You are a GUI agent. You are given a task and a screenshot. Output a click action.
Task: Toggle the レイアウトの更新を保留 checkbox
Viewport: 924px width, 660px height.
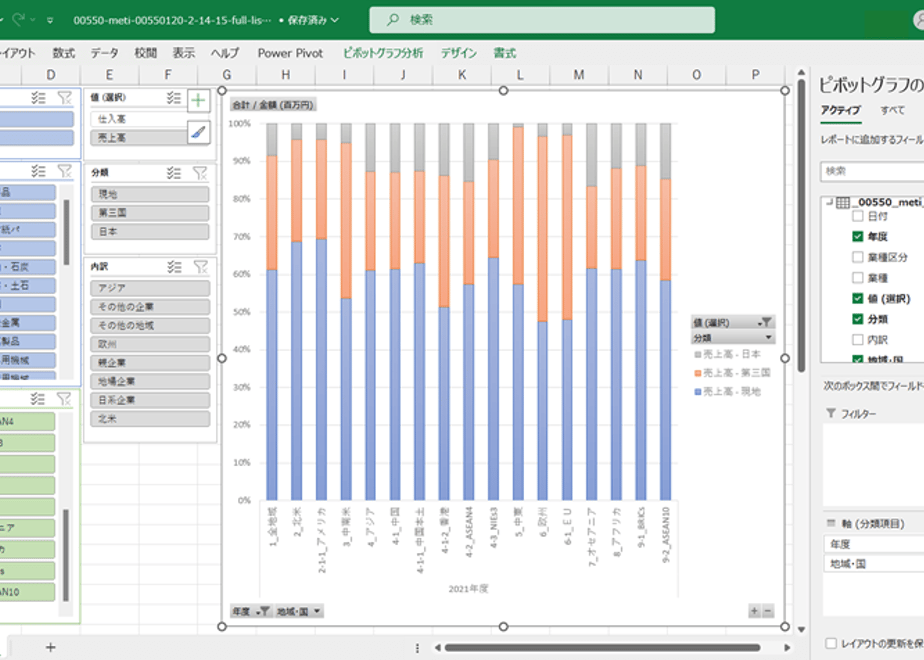(x=831, y=643)
